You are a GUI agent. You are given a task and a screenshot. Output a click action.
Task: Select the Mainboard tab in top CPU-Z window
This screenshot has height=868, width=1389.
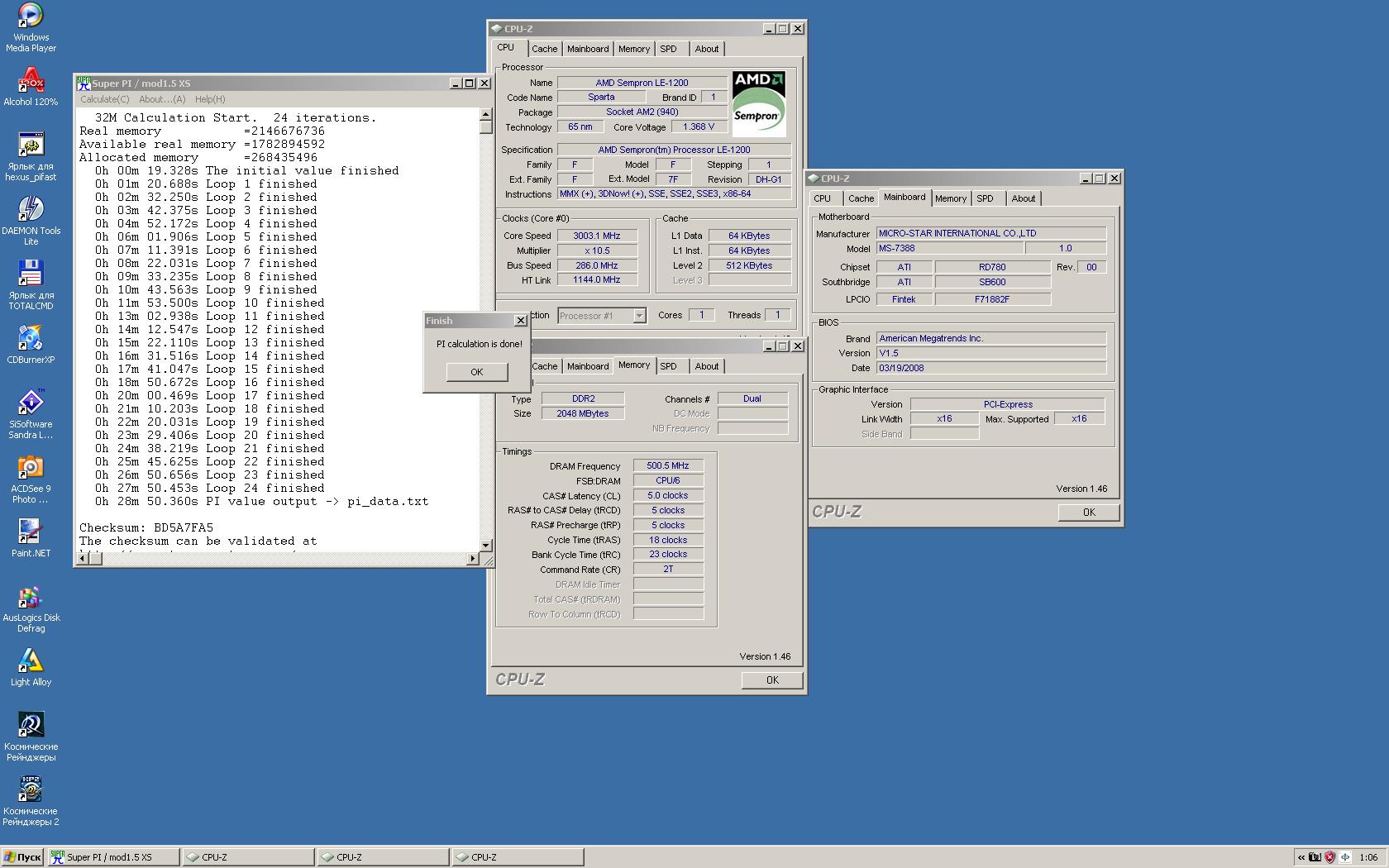[588, 49]
